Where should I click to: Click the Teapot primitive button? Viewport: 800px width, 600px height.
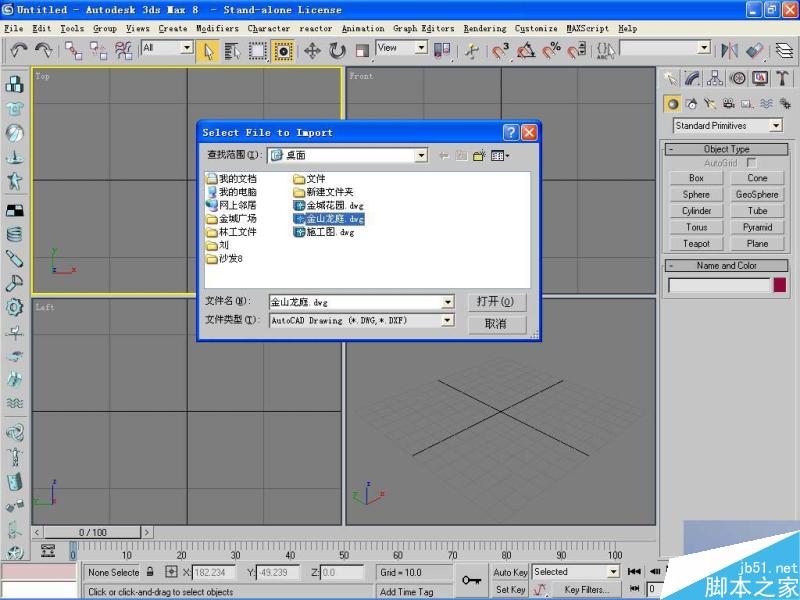tap(695, 243)
